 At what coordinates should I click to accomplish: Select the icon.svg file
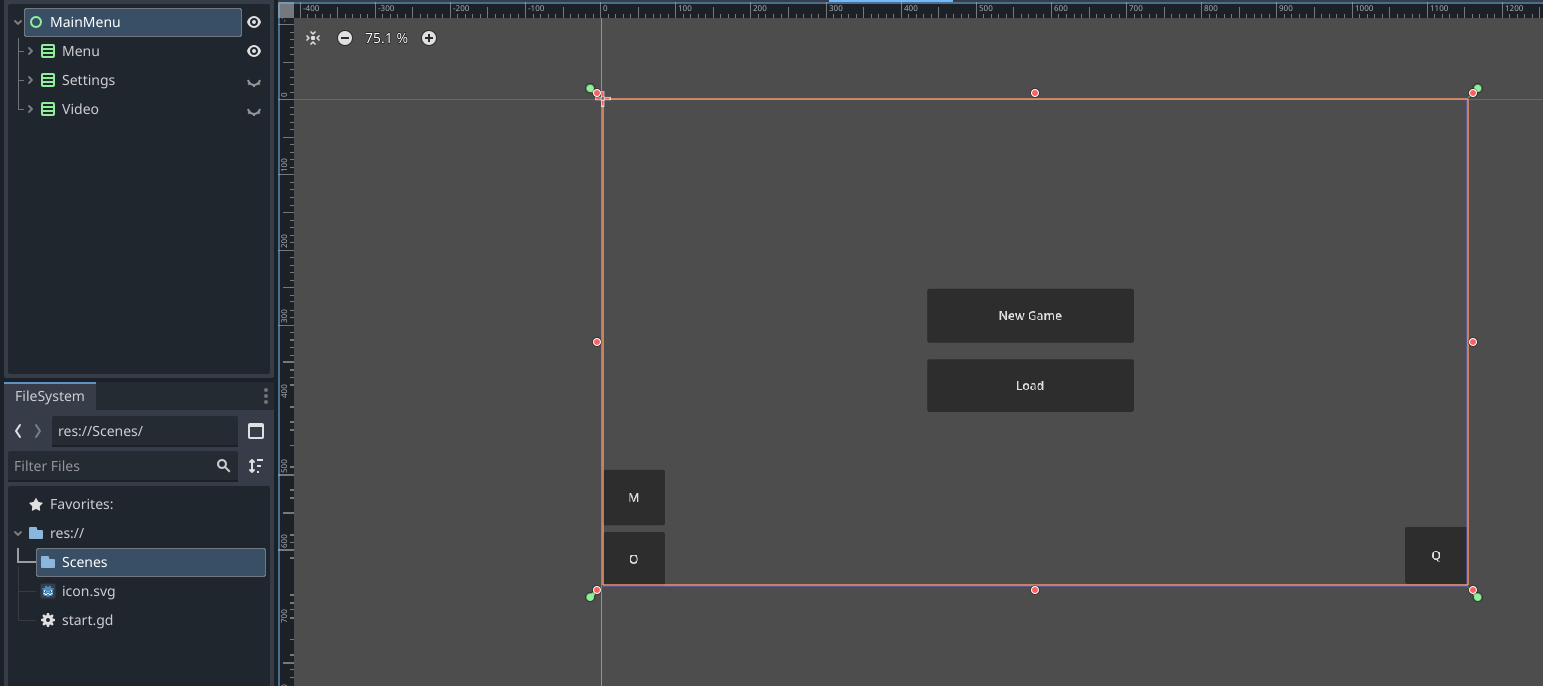point(88,591)
